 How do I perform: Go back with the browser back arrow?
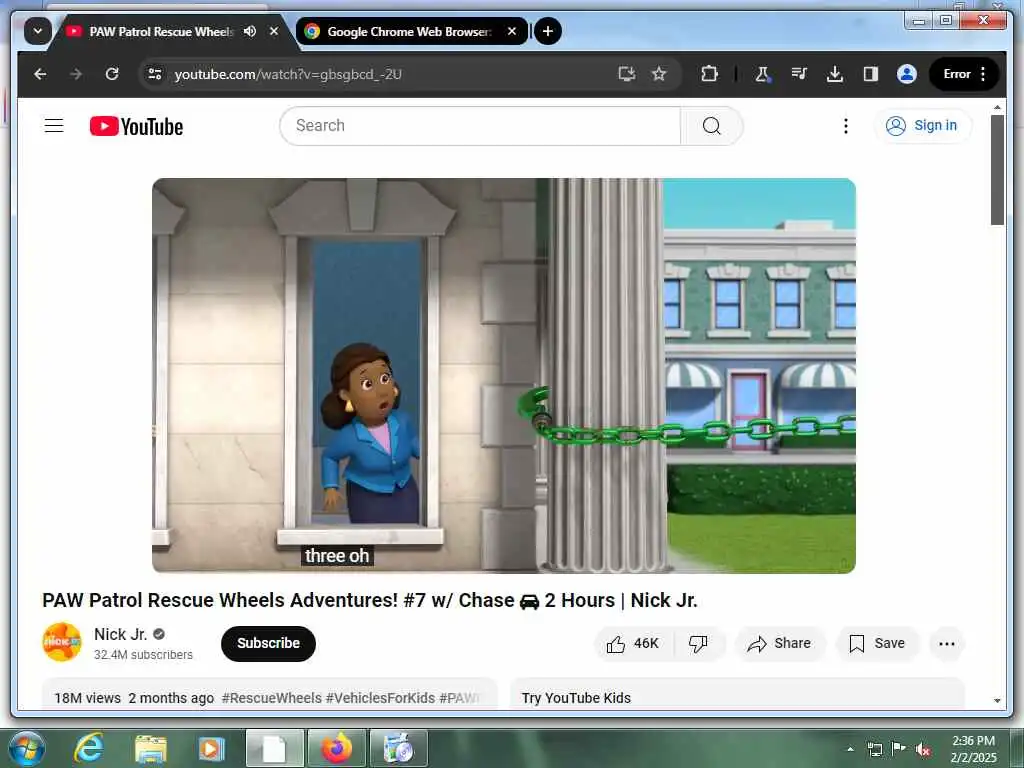40,74
